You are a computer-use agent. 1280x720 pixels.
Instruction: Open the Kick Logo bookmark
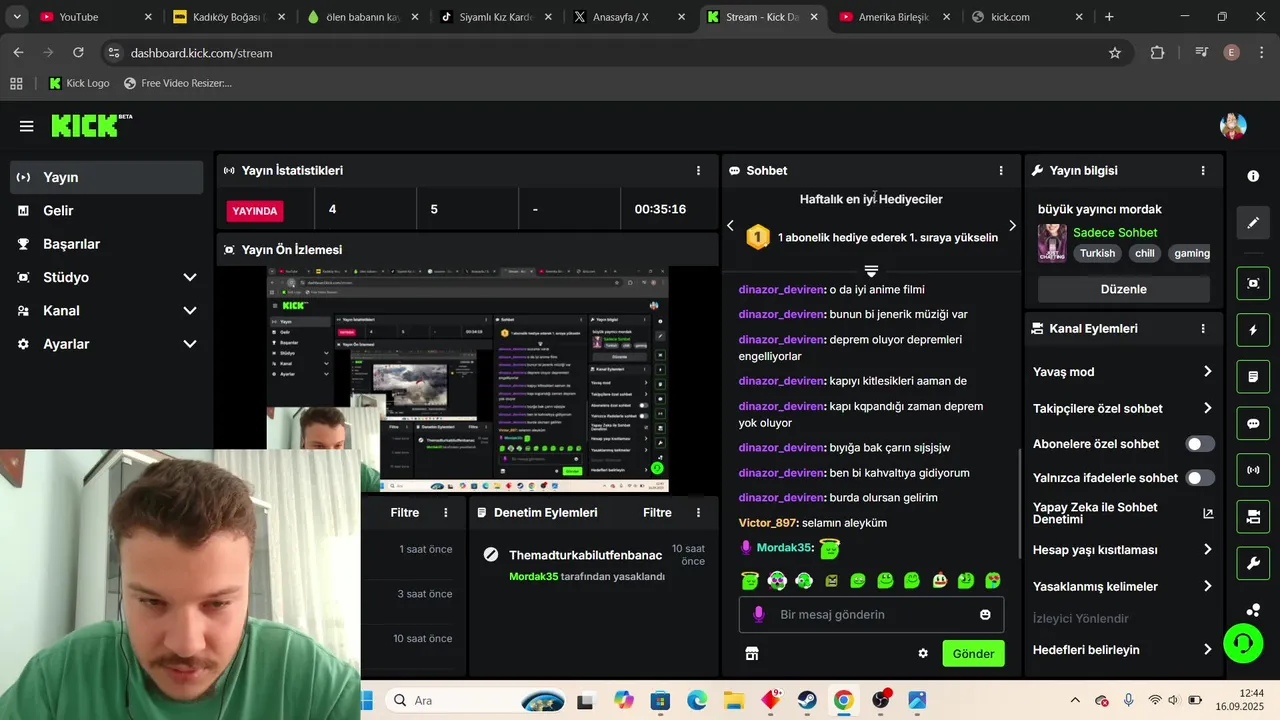pos(79,83)
